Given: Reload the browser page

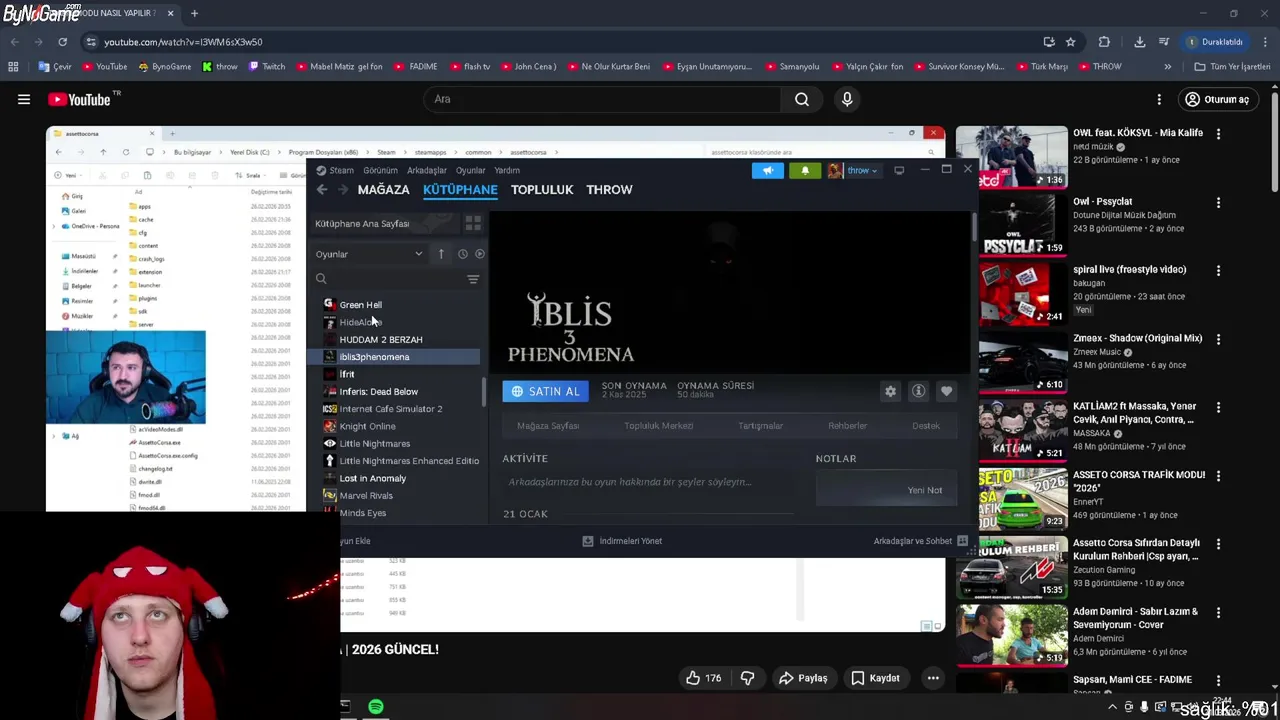Looking at the screenshot, I should [62, 42].
